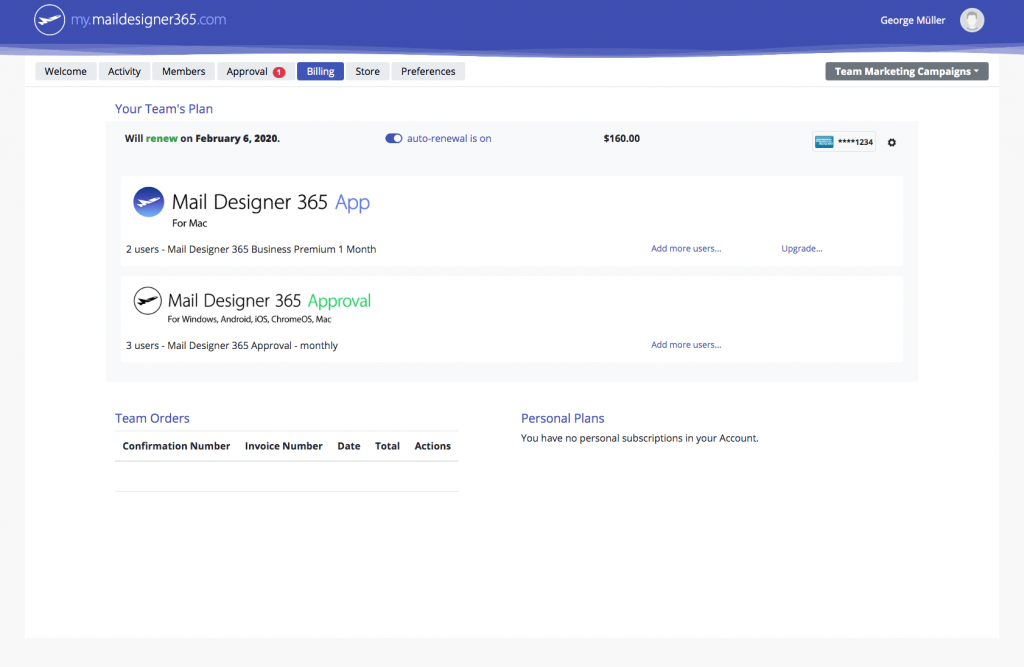1024x667 pixels.
Task: Click the 'Mail Designer 365 Approval' product title
Action: (269, 301)
